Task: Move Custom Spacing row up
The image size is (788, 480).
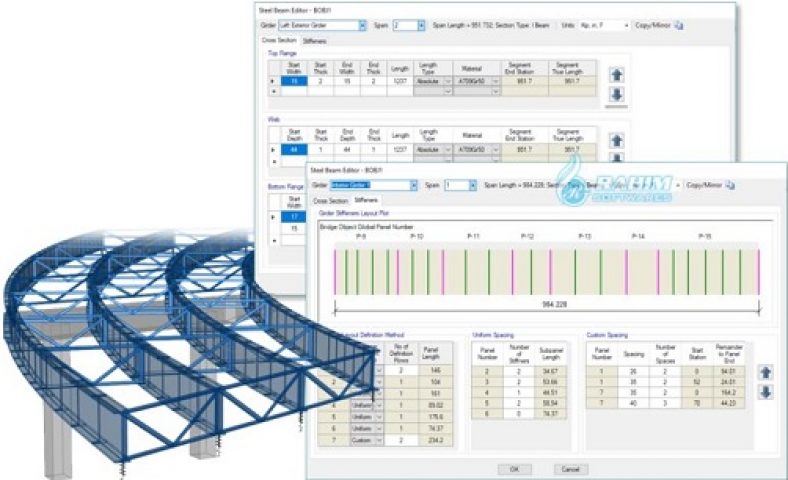Action: point(765,372)
